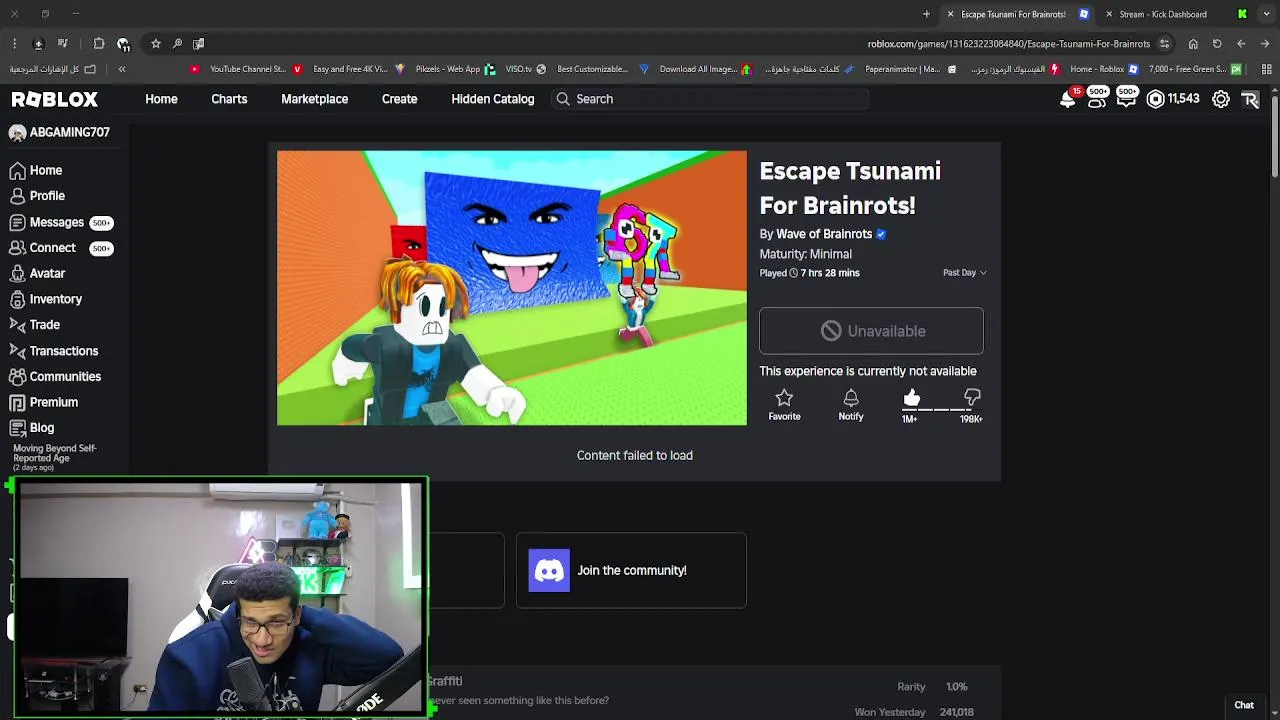Image resolution: width=1280 pixels, height=720 pixels.
Task: Open Home in the left sidebar
Action: tap(37, 170)
